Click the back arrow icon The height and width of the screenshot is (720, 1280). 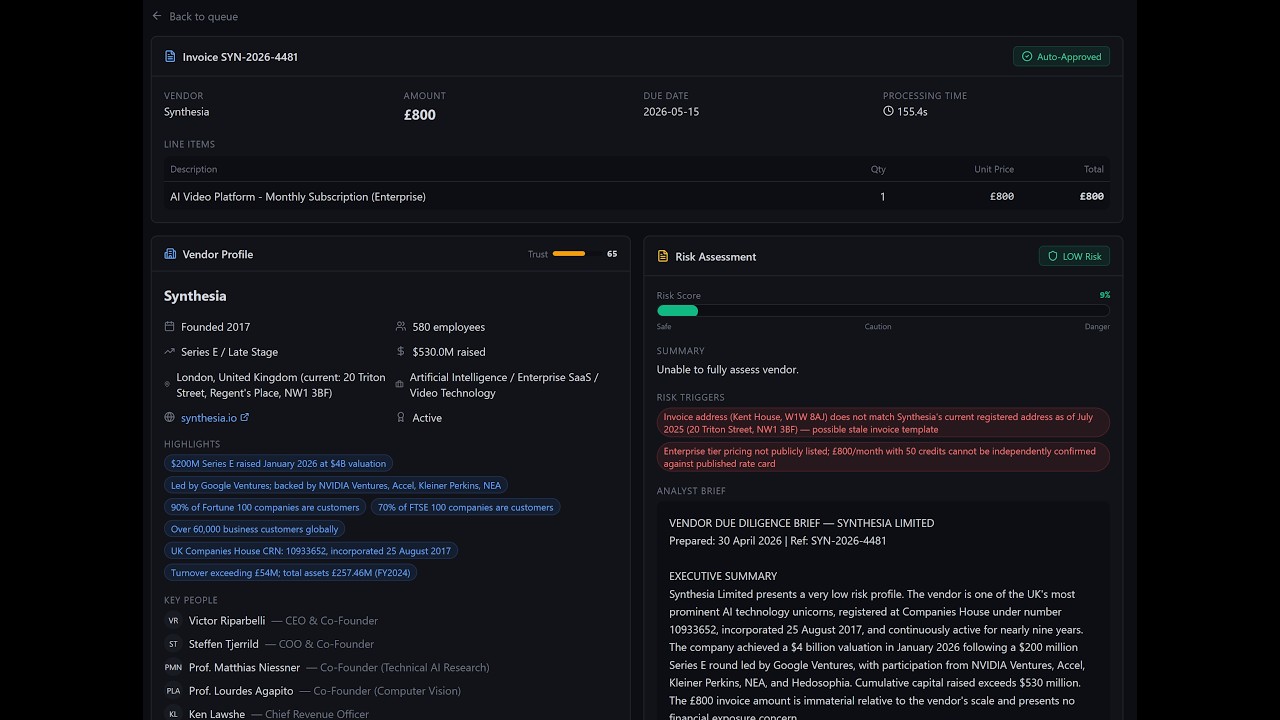pyautogui.click(x=157, y=16)
